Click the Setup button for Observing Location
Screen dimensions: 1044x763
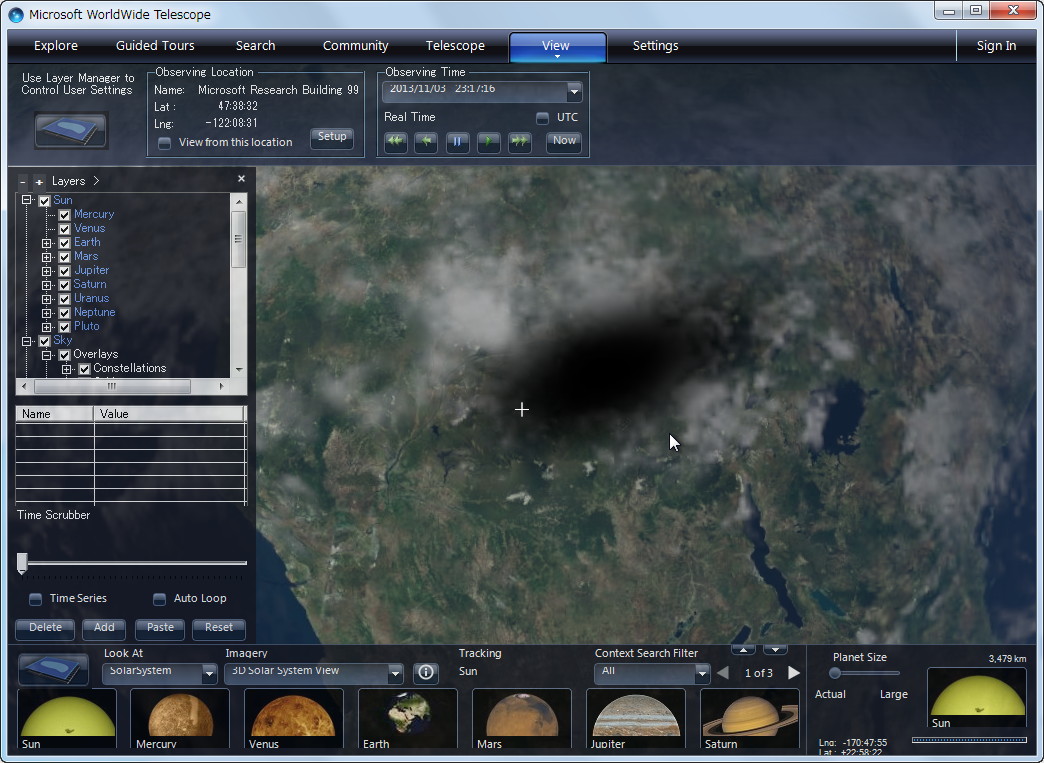tap(331, 138)
